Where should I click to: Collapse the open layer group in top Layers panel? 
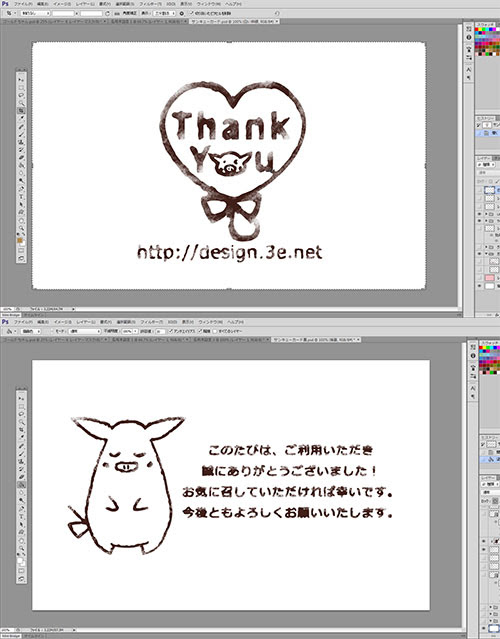[486, 253]
